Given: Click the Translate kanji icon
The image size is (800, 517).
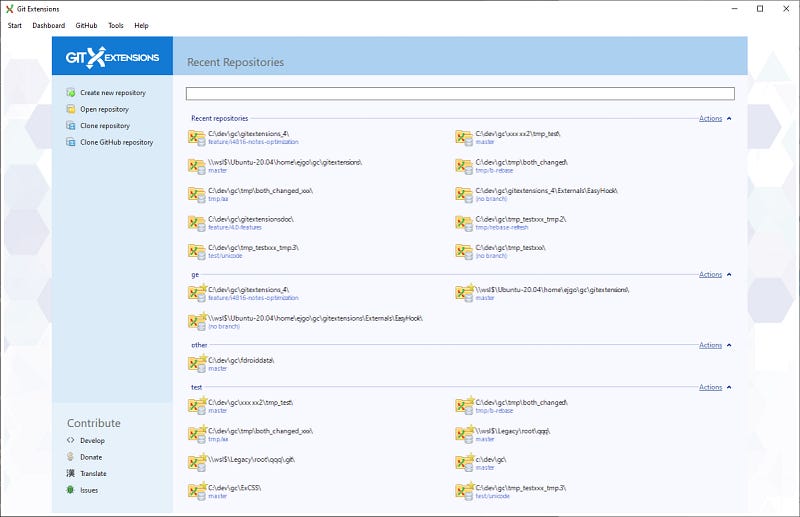Looking at the screenshot, I should coord(71,473).
